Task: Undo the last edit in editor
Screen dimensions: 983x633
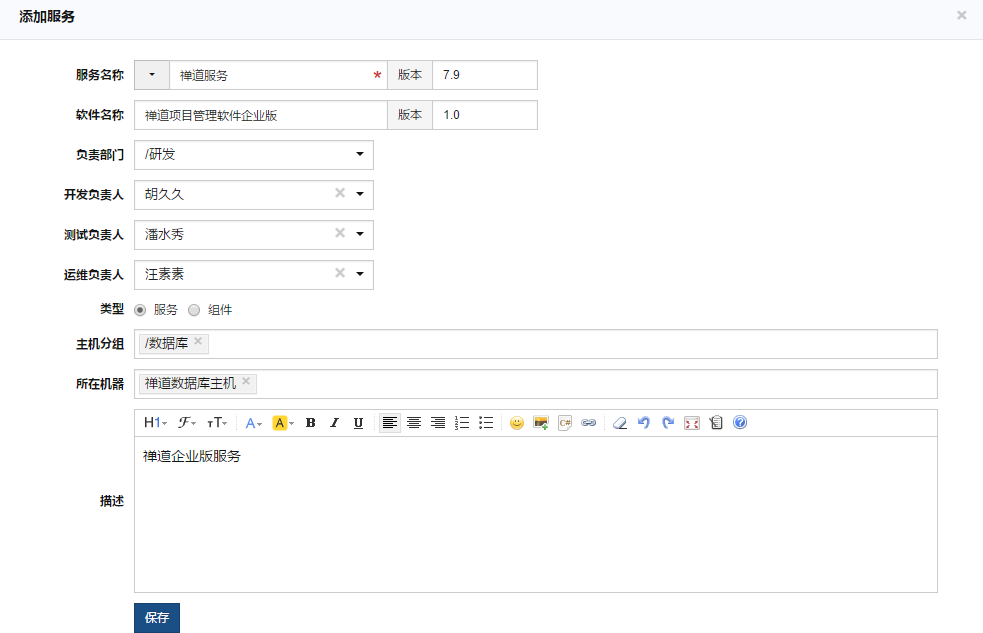Action: [644, 423]
